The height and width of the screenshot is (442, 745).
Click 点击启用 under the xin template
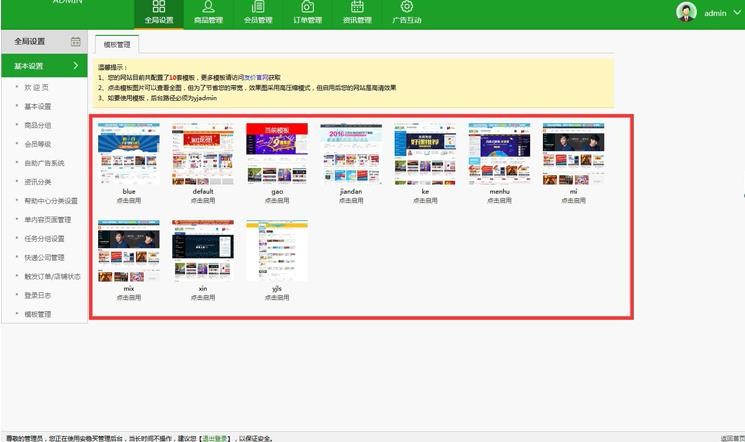pos(203,298)
